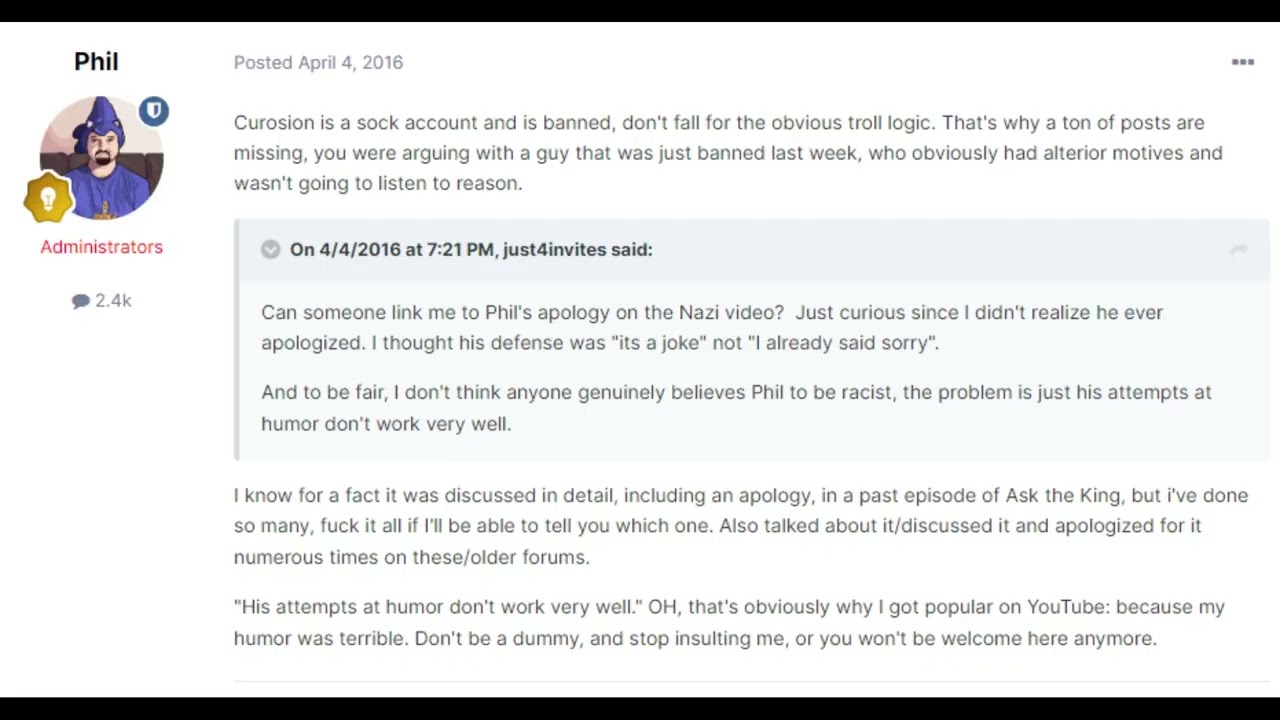The width and height of the screenshot is (1280, 720).
Task: Open the post options three-dot menu
Action: coord(1242,62)
